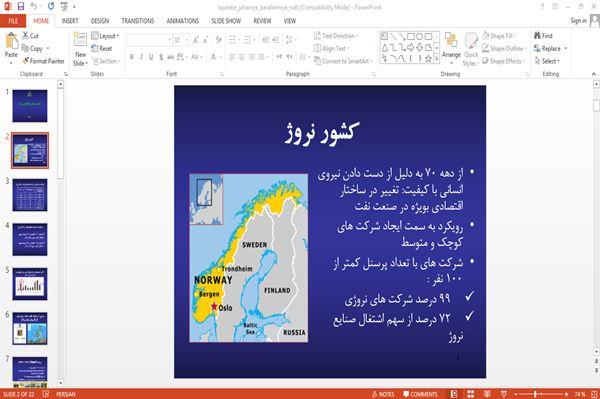Click the Copy button

click(x=33, y=49)
